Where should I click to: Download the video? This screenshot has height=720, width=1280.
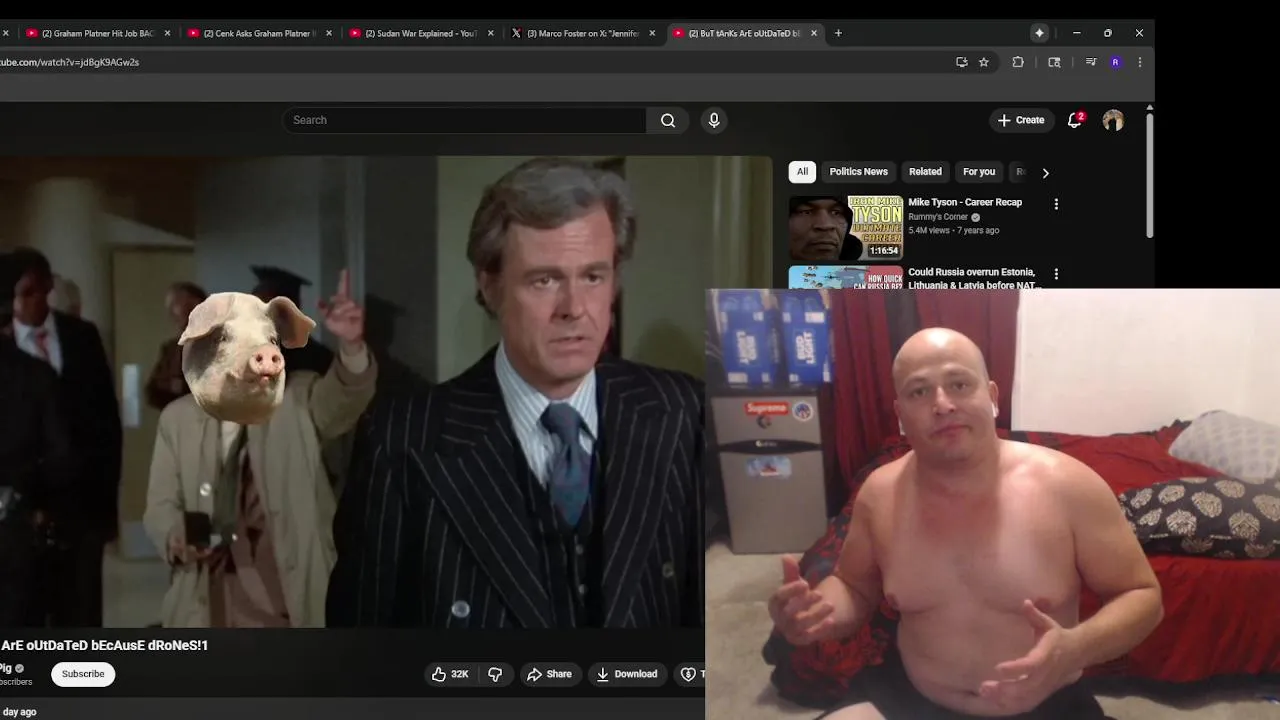click(x=627, y=674)
